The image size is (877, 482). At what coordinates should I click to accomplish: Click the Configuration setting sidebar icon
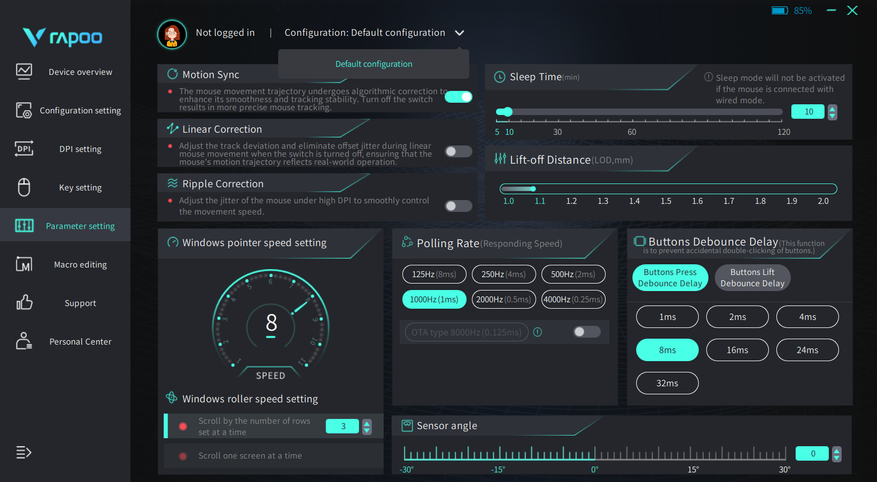click(x=24, y=110)
